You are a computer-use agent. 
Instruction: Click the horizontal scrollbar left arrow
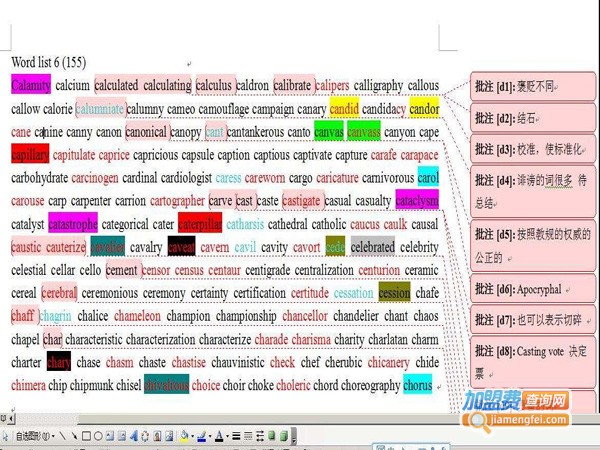[x=4, y=421]
